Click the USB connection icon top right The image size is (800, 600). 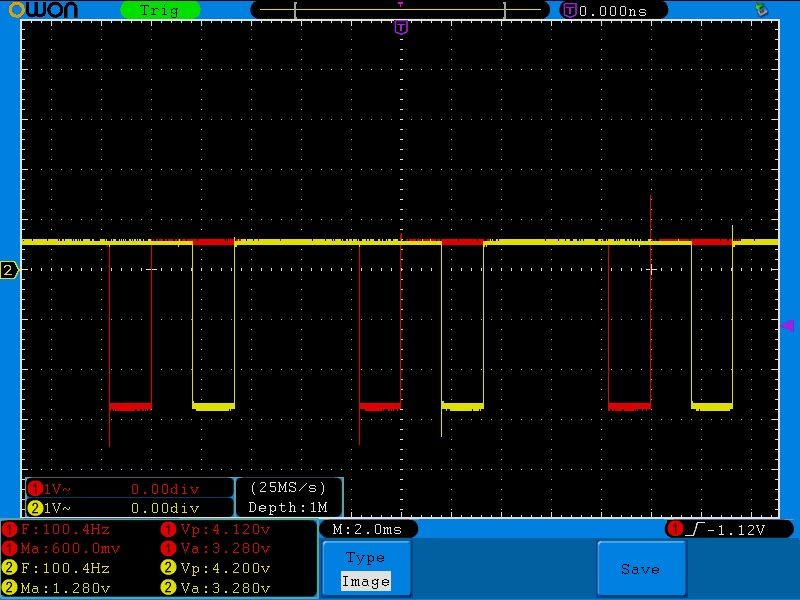(x=761, y=9)
